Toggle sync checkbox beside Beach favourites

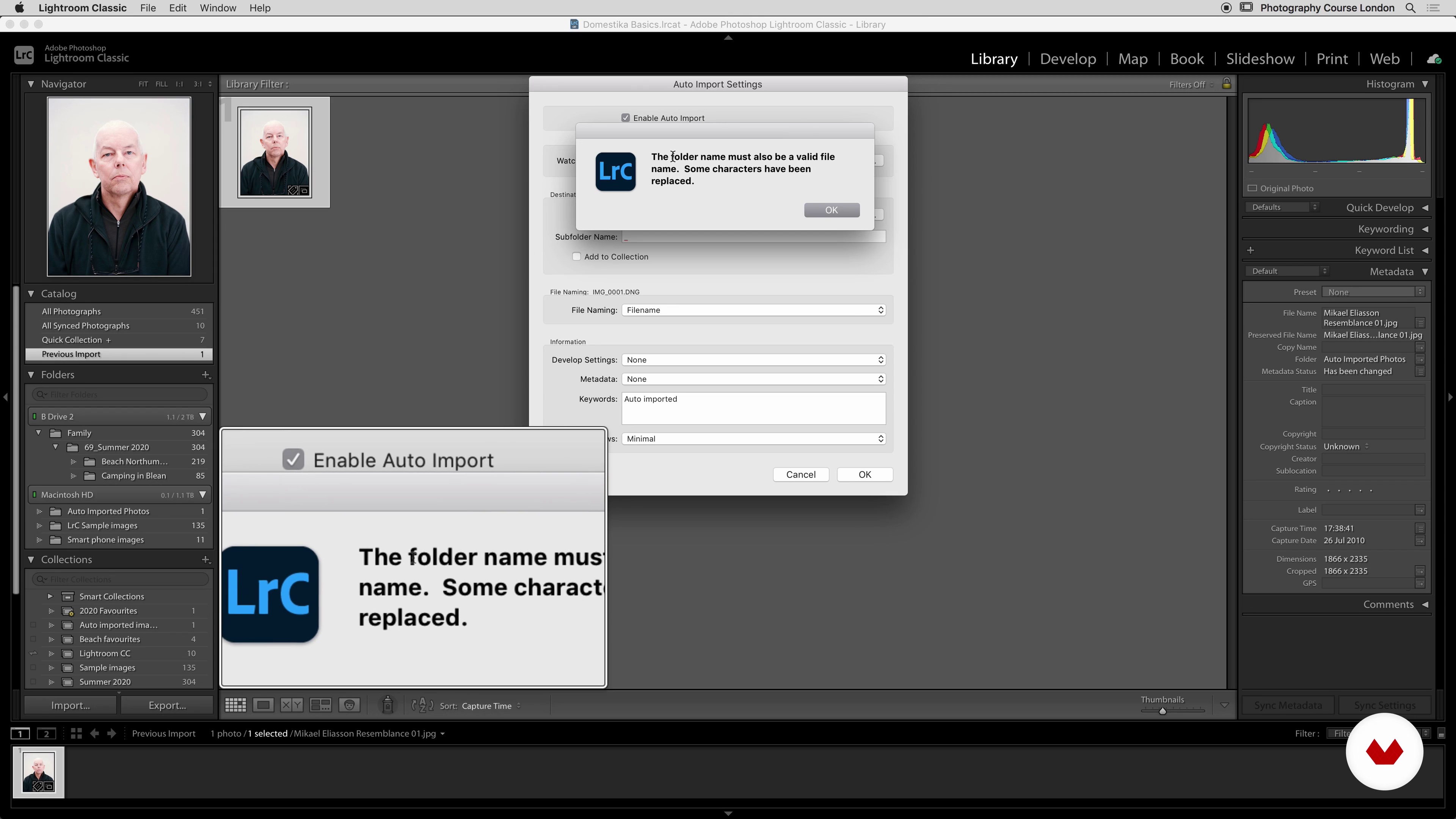pyautogui.click(x=33, y=639)
